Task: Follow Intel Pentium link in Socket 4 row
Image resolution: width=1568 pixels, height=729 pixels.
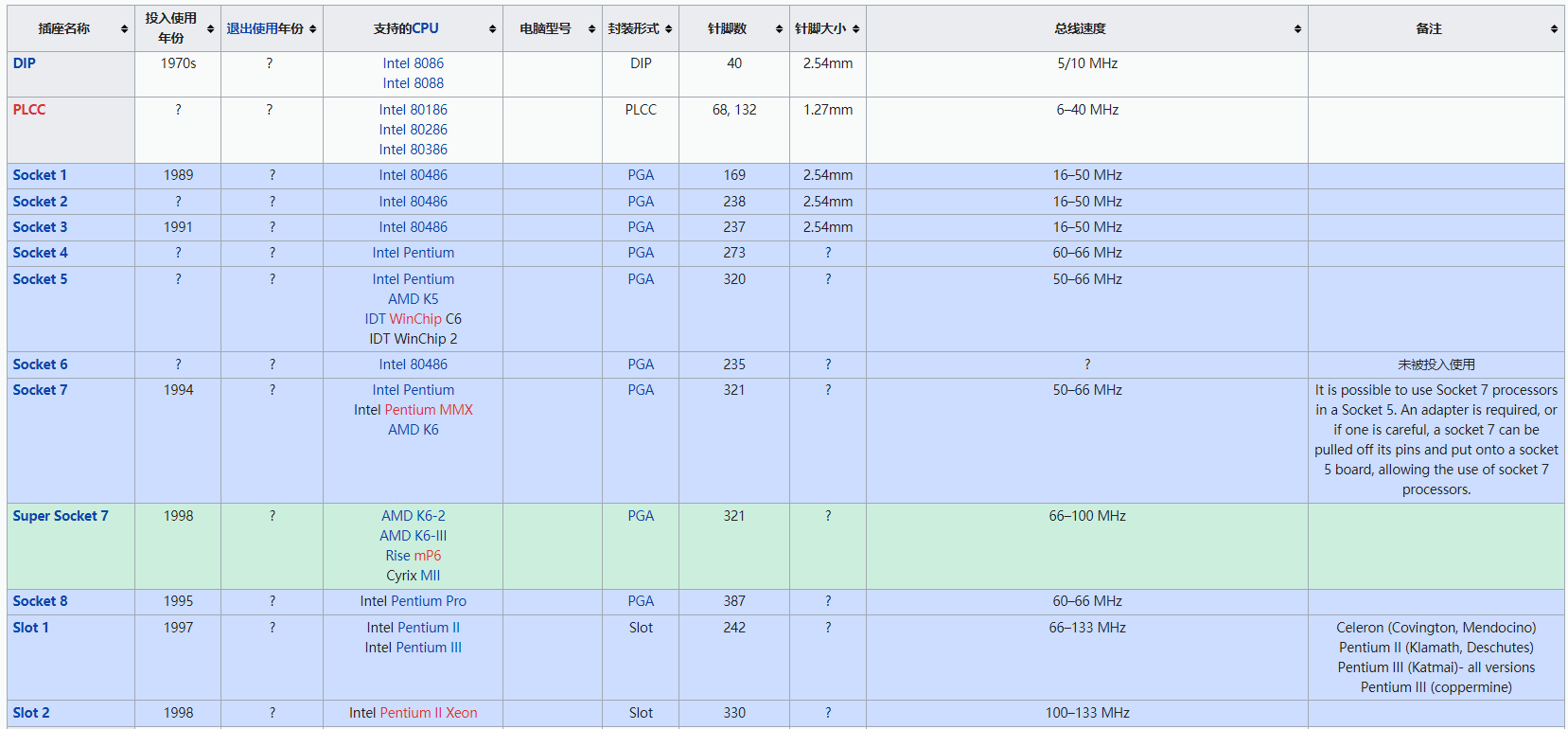Action: point(414,253)
